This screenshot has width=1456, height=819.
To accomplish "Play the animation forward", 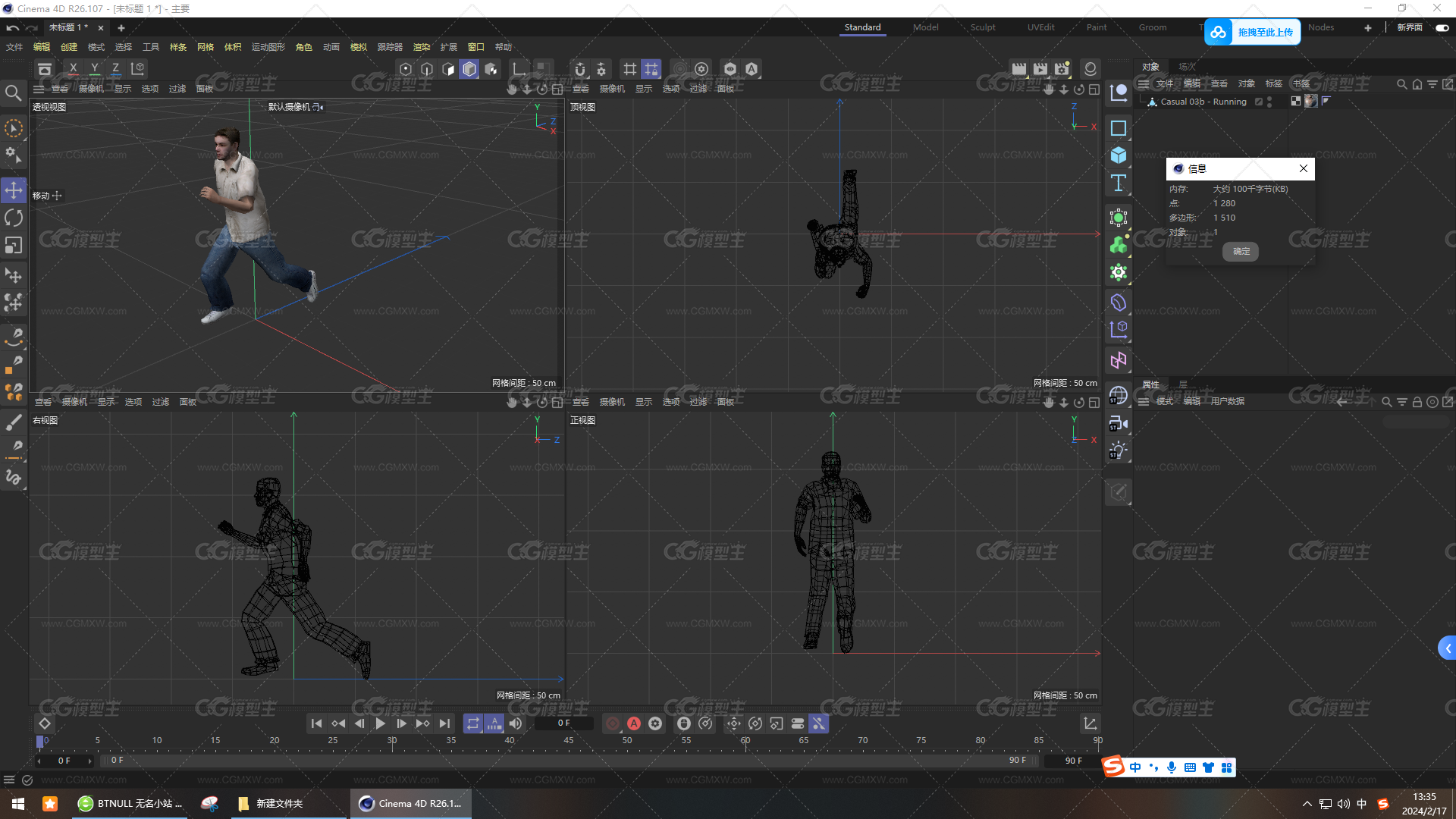I will click(381, 723).
